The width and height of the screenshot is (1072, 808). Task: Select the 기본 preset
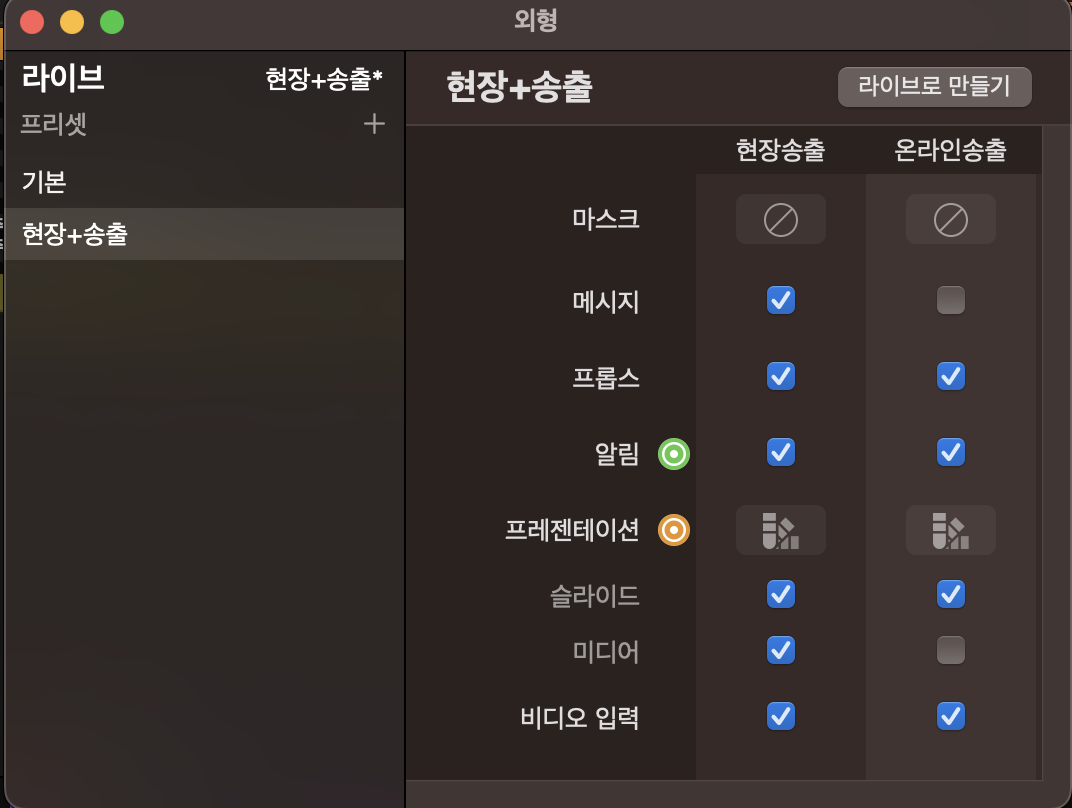pos(204,182)
